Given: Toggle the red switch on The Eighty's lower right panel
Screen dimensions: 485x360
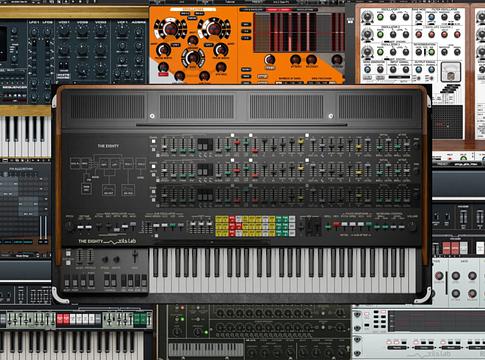Looking at the screenshot, I should coord(337,224).
